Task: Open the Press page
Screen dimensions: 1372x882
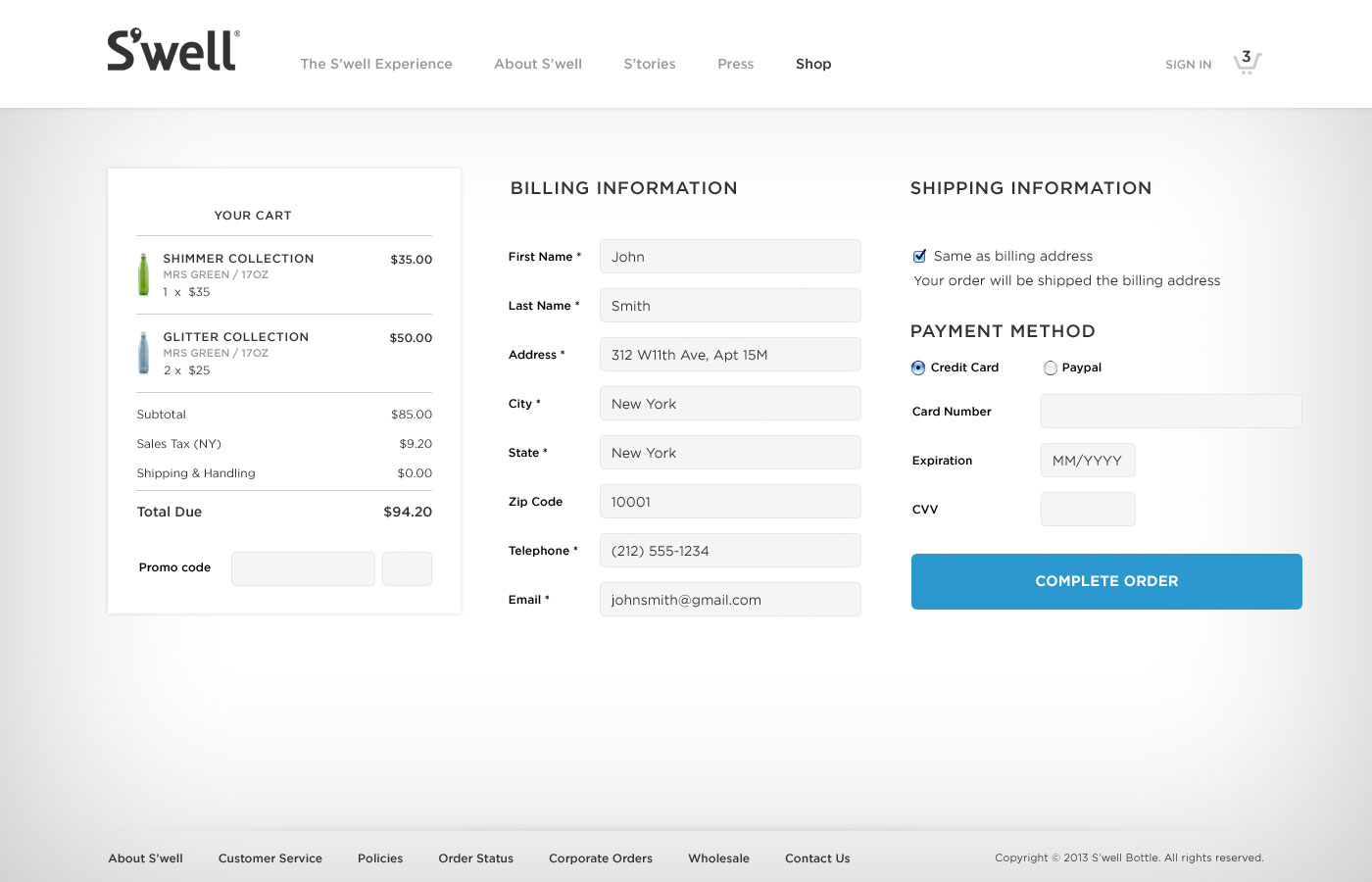Action: click(x=736, y=64)
